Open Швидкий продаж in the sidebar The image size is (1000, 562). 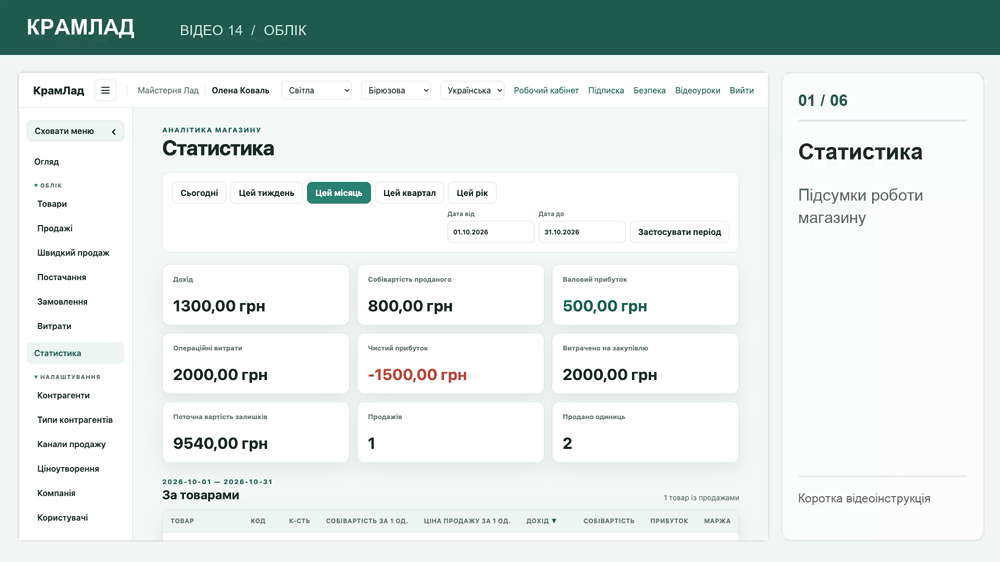(x=73, y=253)
